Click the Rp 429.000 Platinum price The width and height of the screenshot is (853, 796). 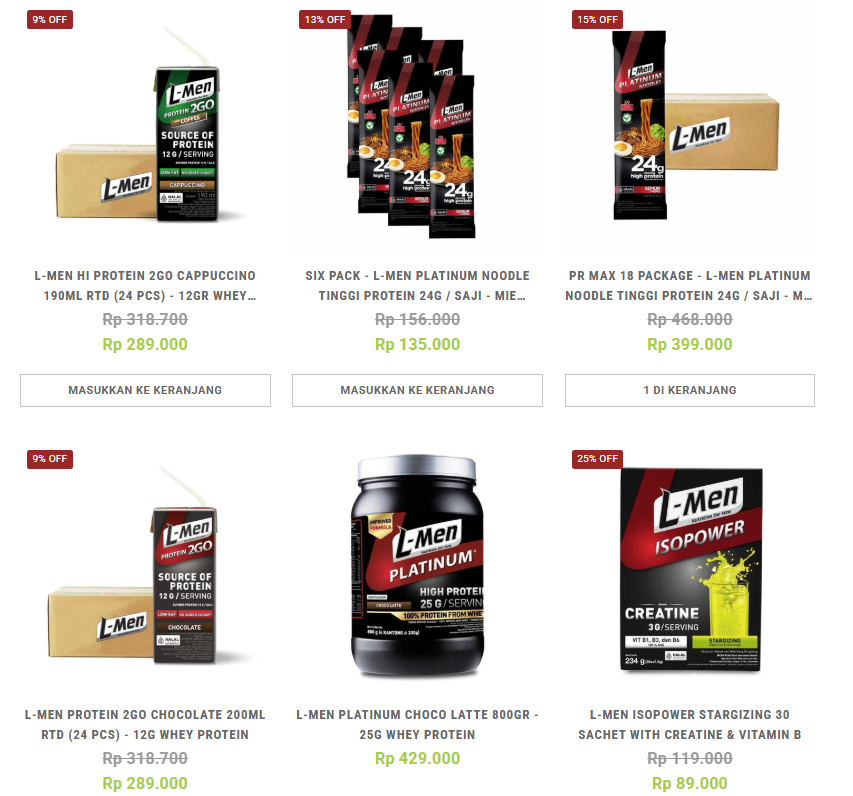pyautogui.click(x=417, y=758)
